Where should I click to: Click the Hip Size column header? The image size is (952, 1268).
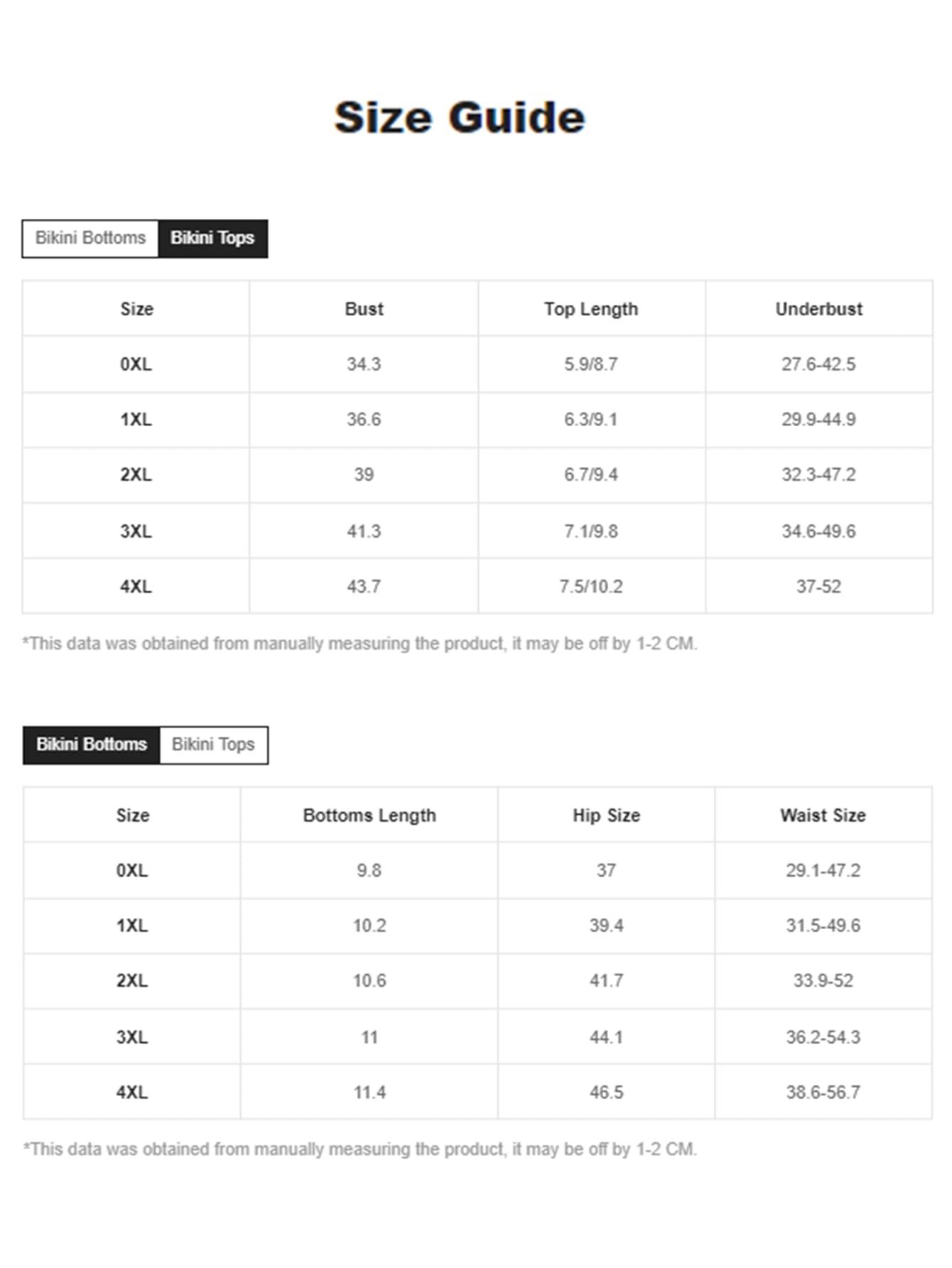[606, 815]
